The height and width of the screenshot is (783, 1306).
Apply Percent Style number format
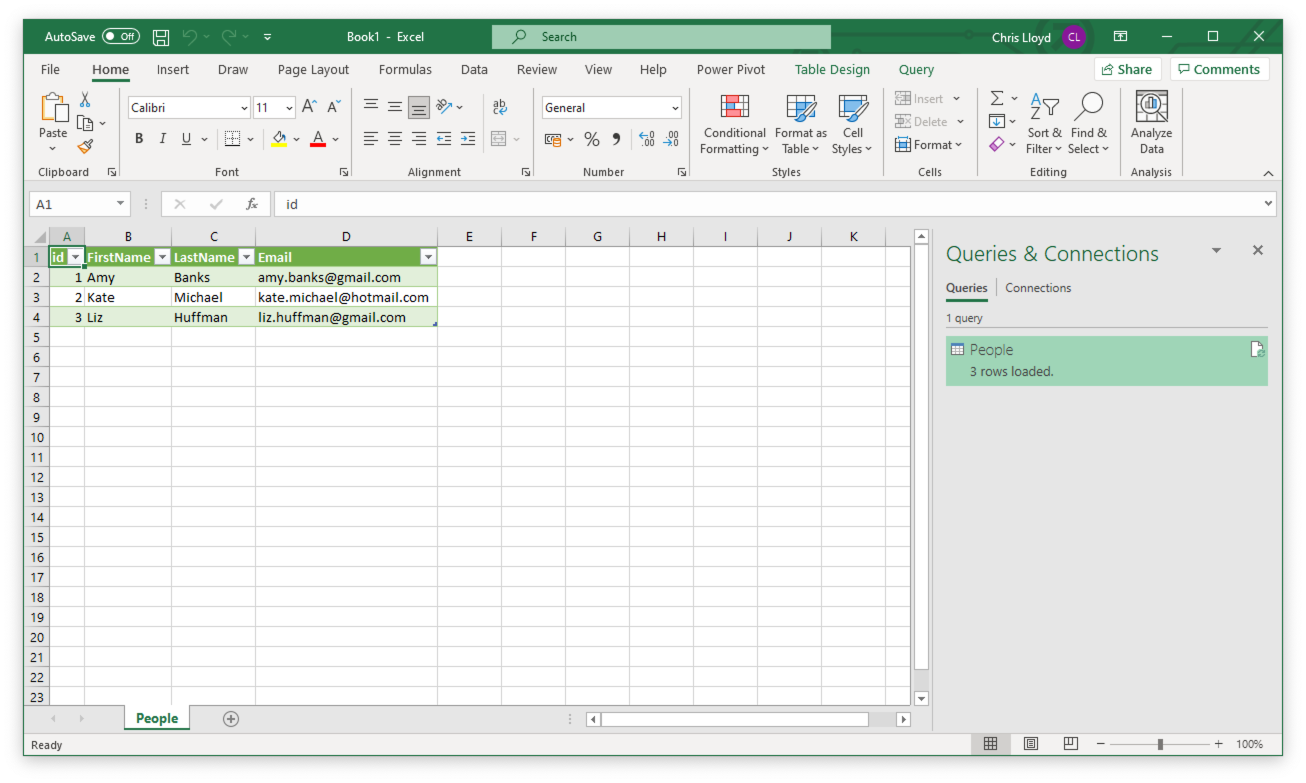pos(592,139)
